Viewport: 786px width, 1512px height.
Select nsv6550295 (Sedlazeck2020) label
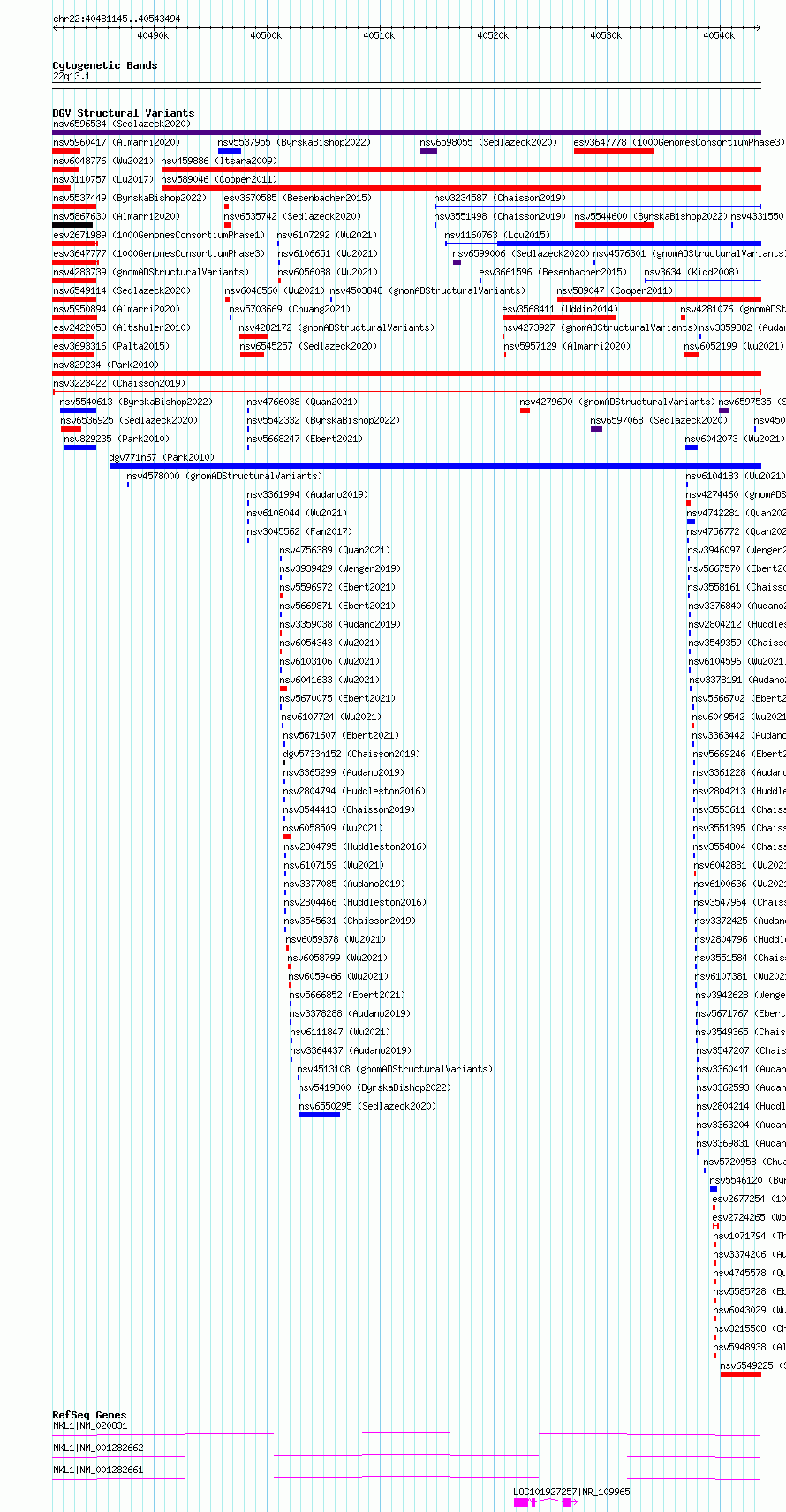click(367, 1106)
